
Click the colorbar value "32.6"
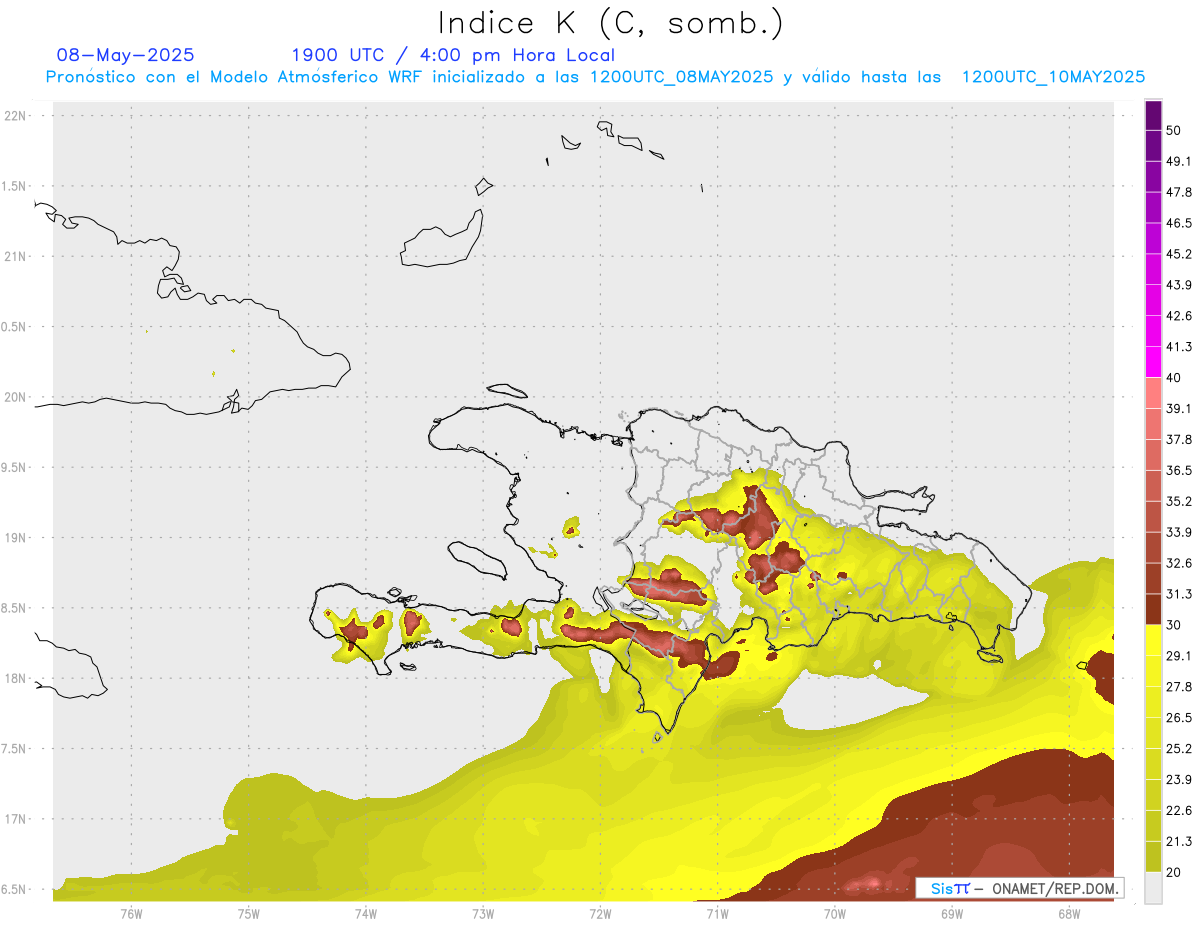click(x=1179, y=564)
